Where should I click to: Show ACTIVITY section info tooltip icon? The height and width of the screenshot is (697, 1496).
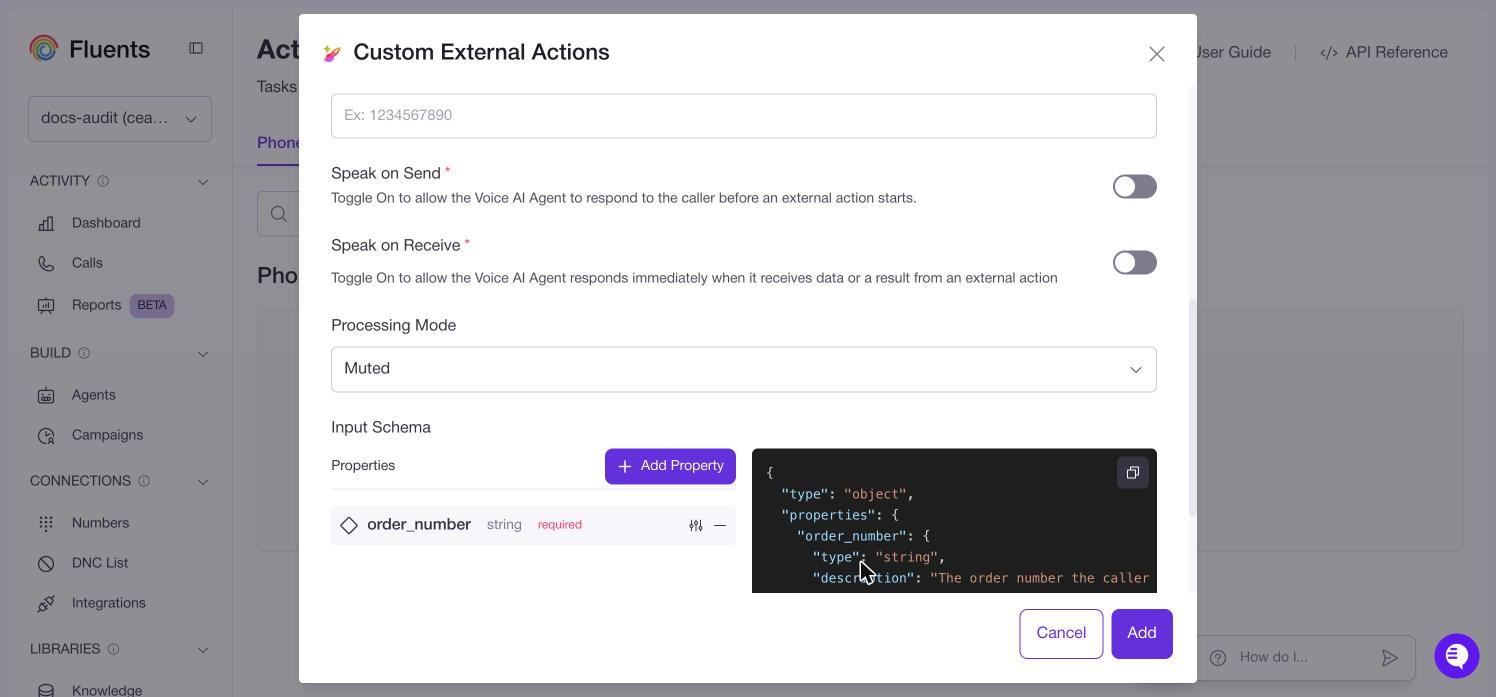tap(103, 181)
